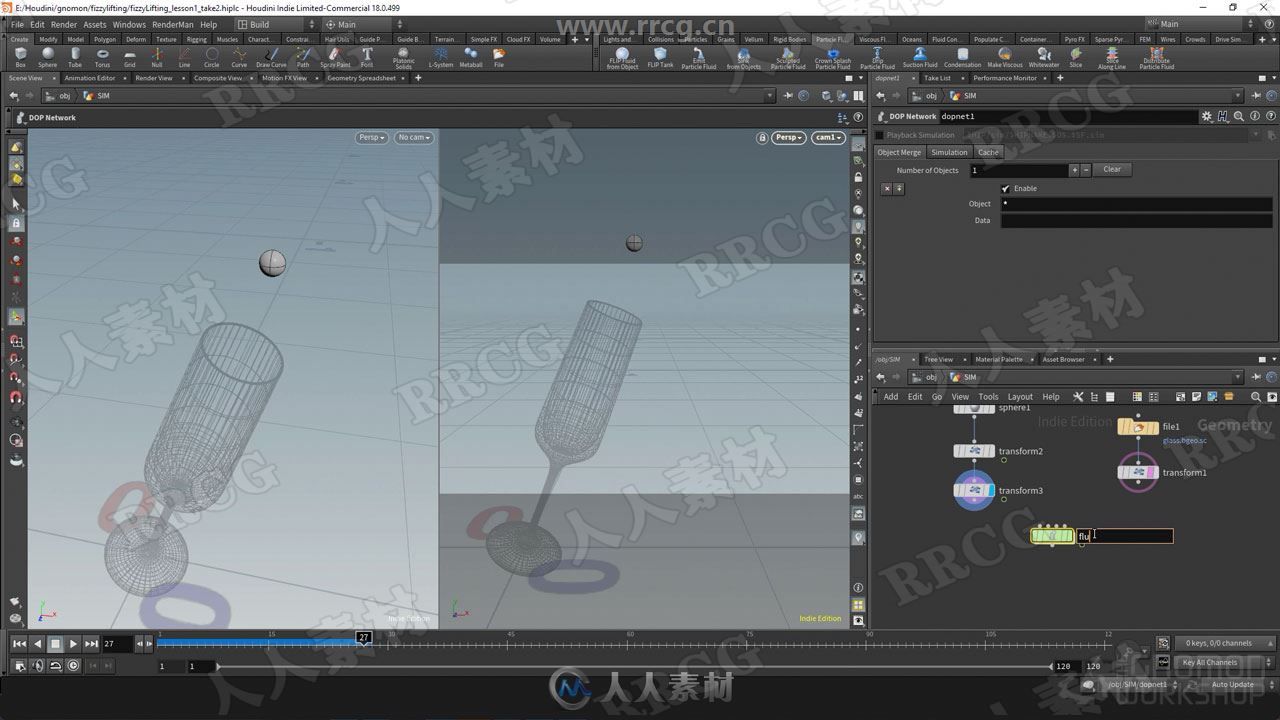The width and height of the screenshot is (1280, 720).
Task: Choose the Circle shelf tool
Action: coord(212,57)
